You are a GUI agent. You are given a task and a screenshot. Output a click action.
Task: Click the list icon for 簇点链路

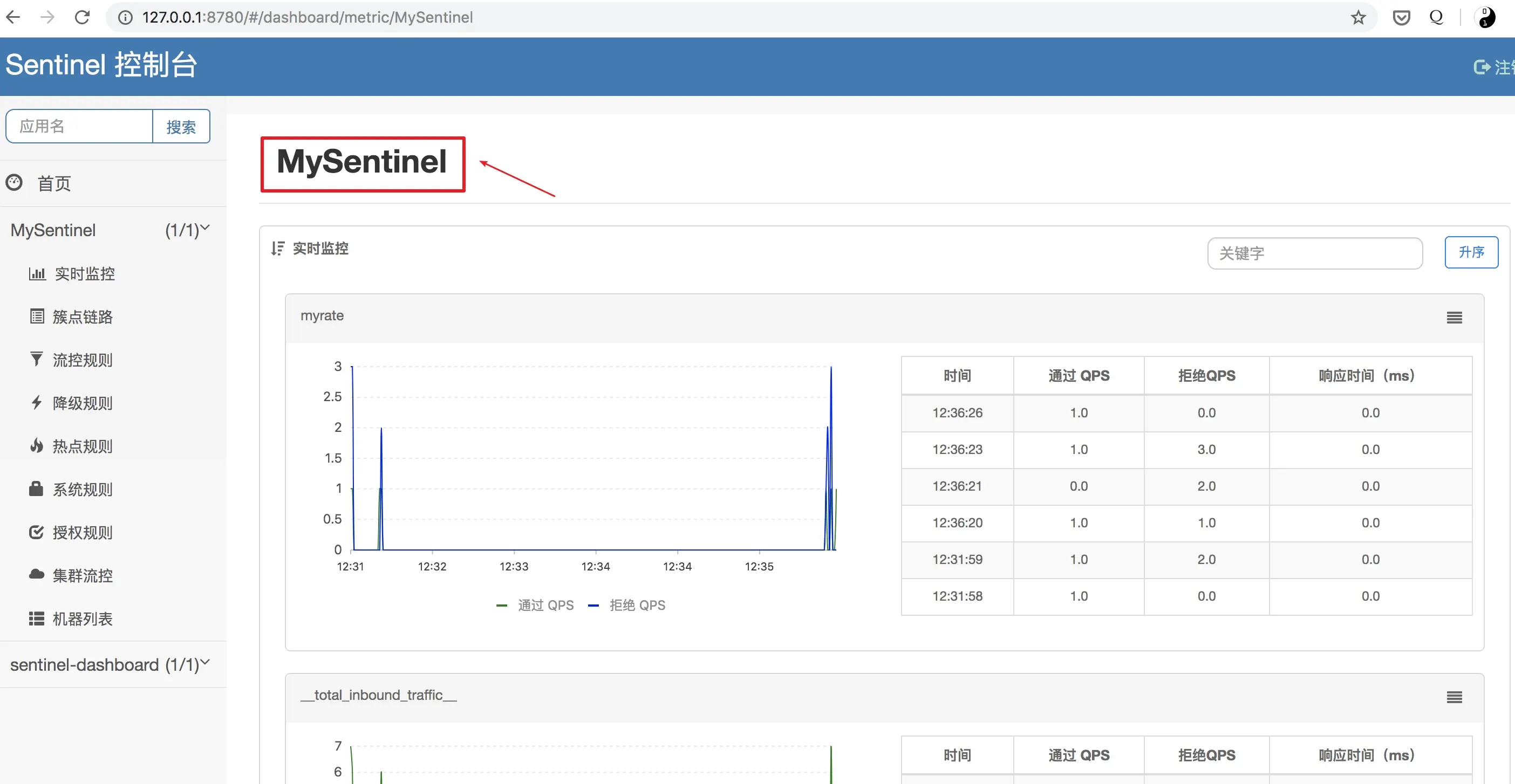pyautogui.click(x=37, y=317)
